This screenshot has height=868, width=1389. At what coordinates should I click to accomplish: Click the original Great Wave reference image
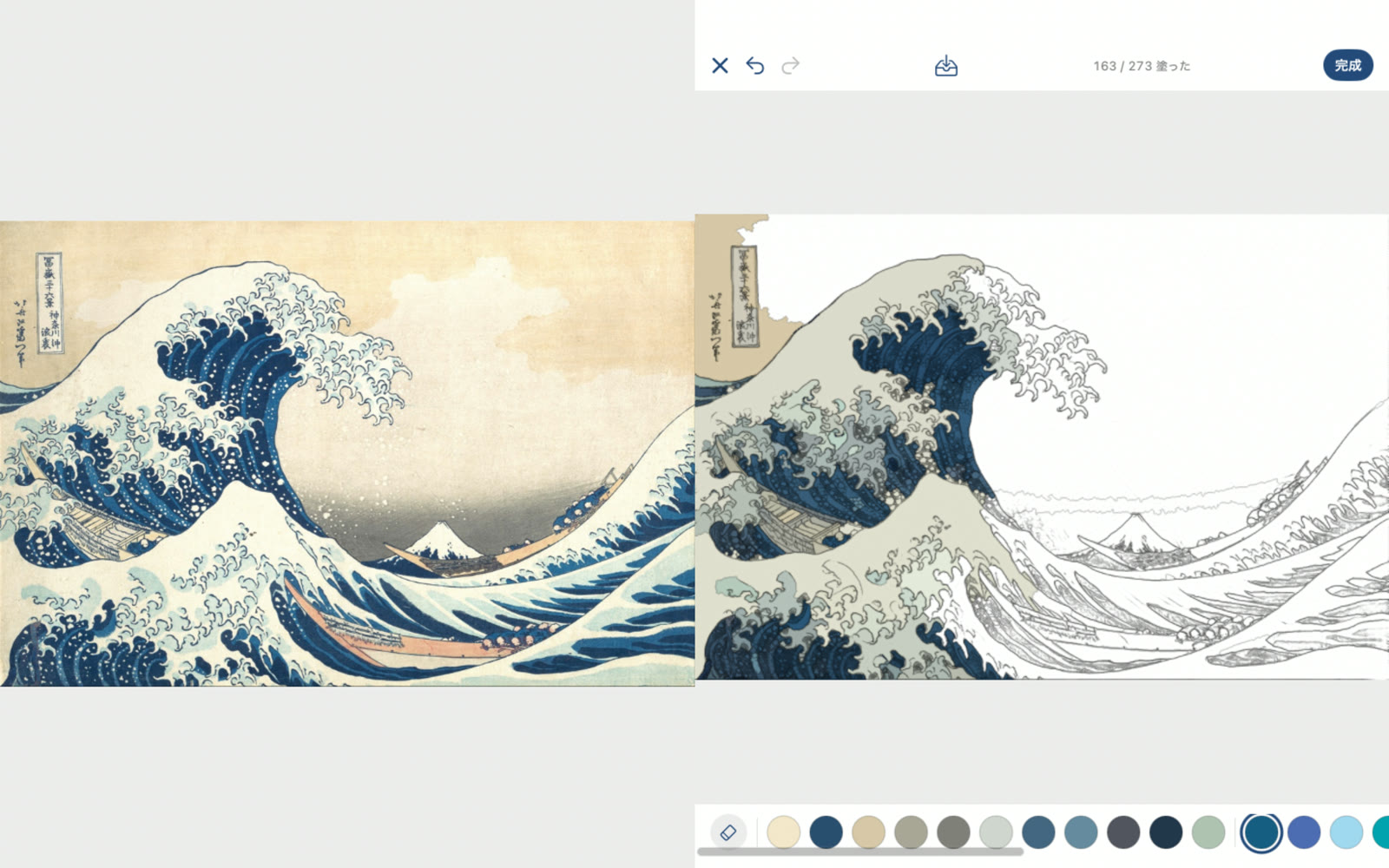point(347,453)
